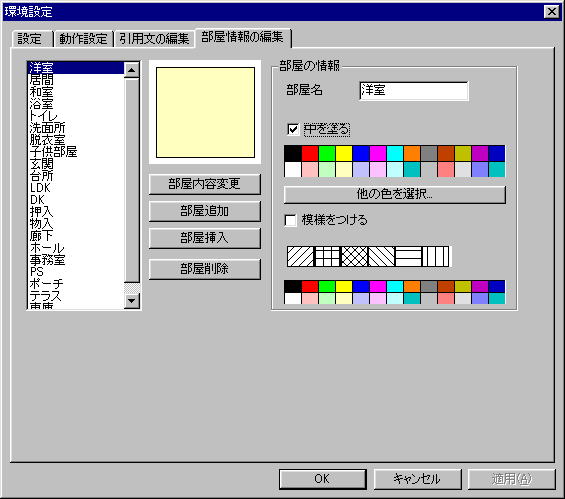Uncheck the 中を塗る fill checkbox
The image size is (565, 499).
click(x=293, y=129)
